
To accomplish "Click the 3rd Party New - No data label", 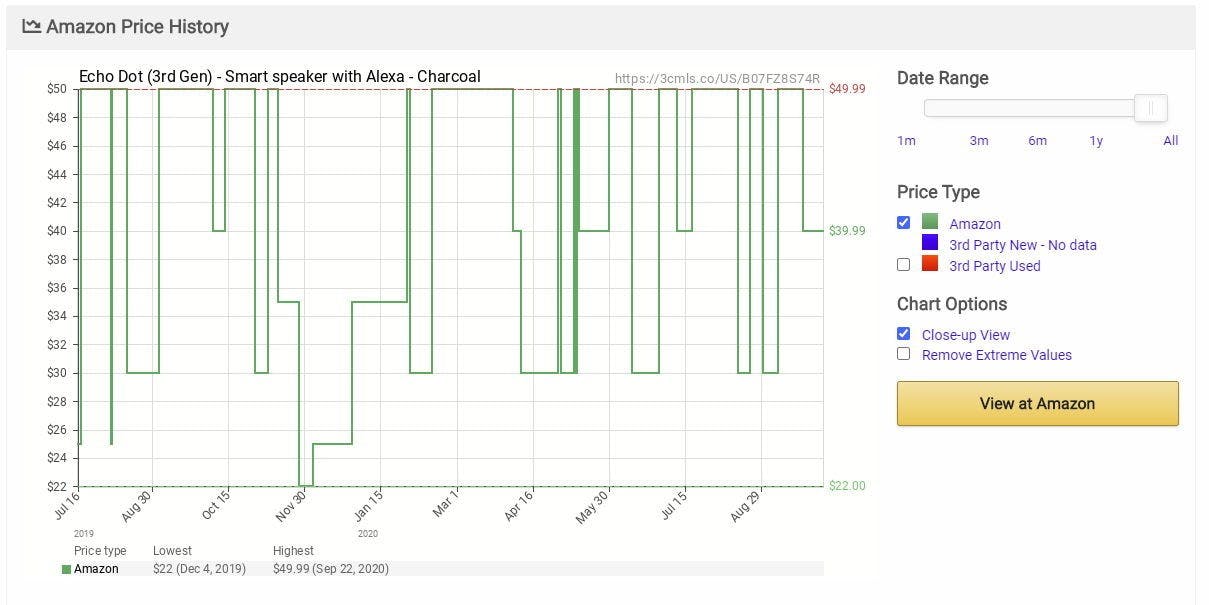I will [x=1023, y=245].
